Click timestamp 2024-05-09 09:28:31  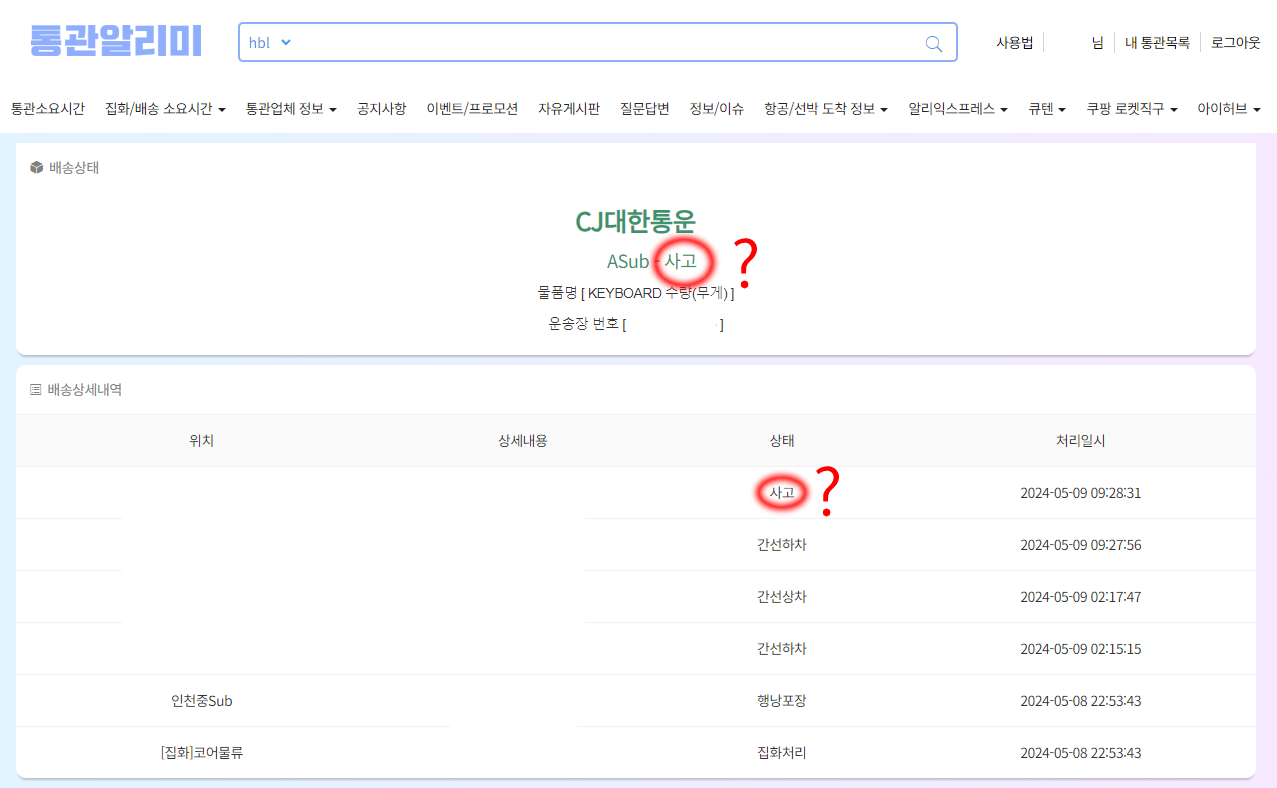pyautogui.click(x=1080, y=493)
